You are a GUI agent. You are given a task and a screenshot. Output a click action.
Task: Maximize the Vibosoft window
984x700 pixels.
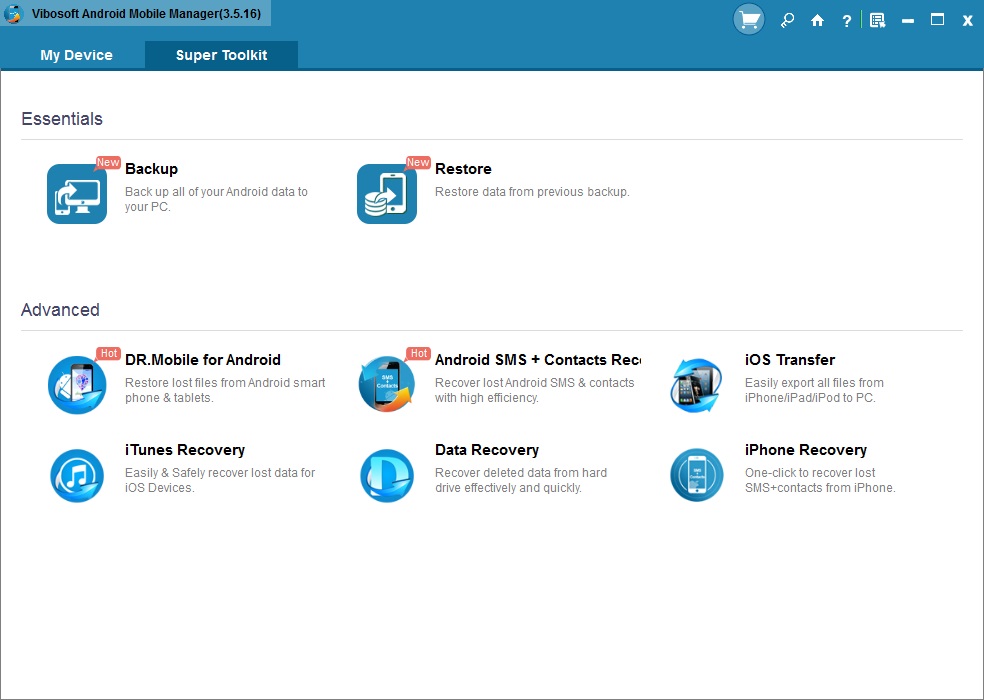(937, 19)
